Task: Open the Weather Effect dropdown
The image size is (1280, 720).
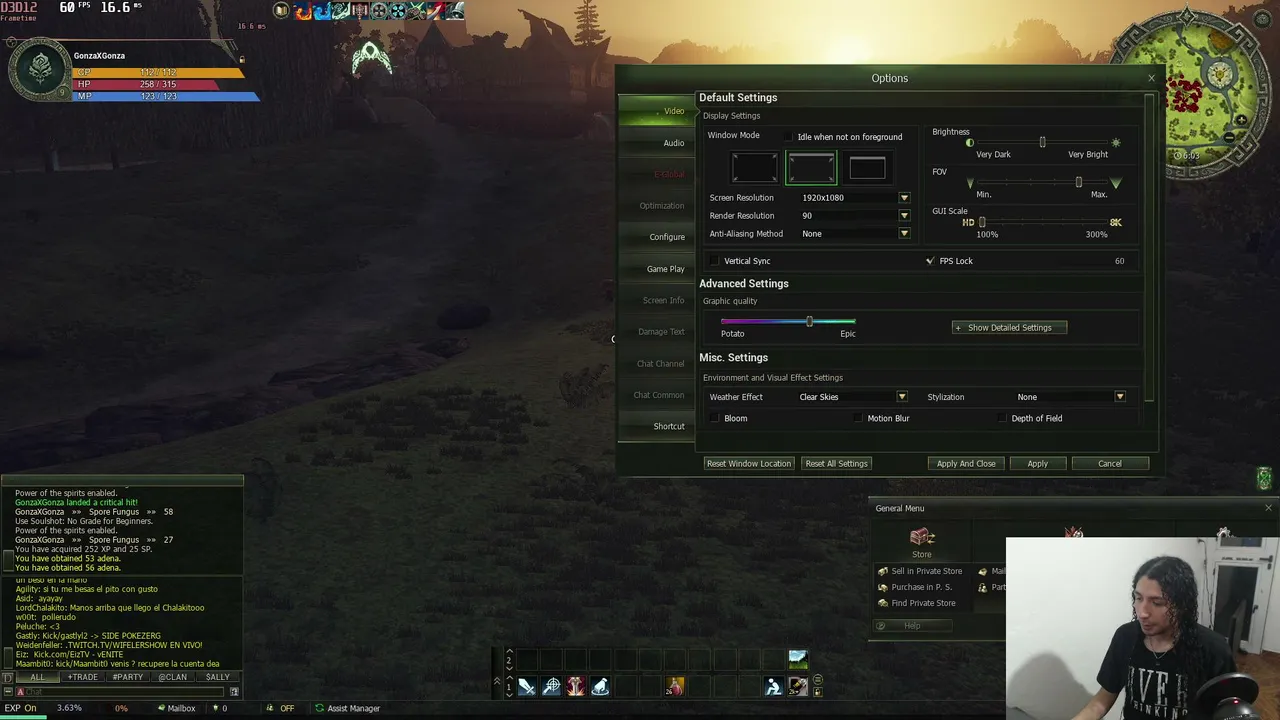Action: point(901,397)
